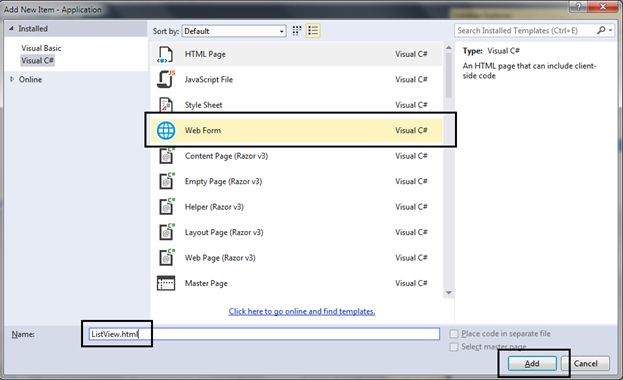Click the Master Page template name
The image size is (623, 380).
206,283
